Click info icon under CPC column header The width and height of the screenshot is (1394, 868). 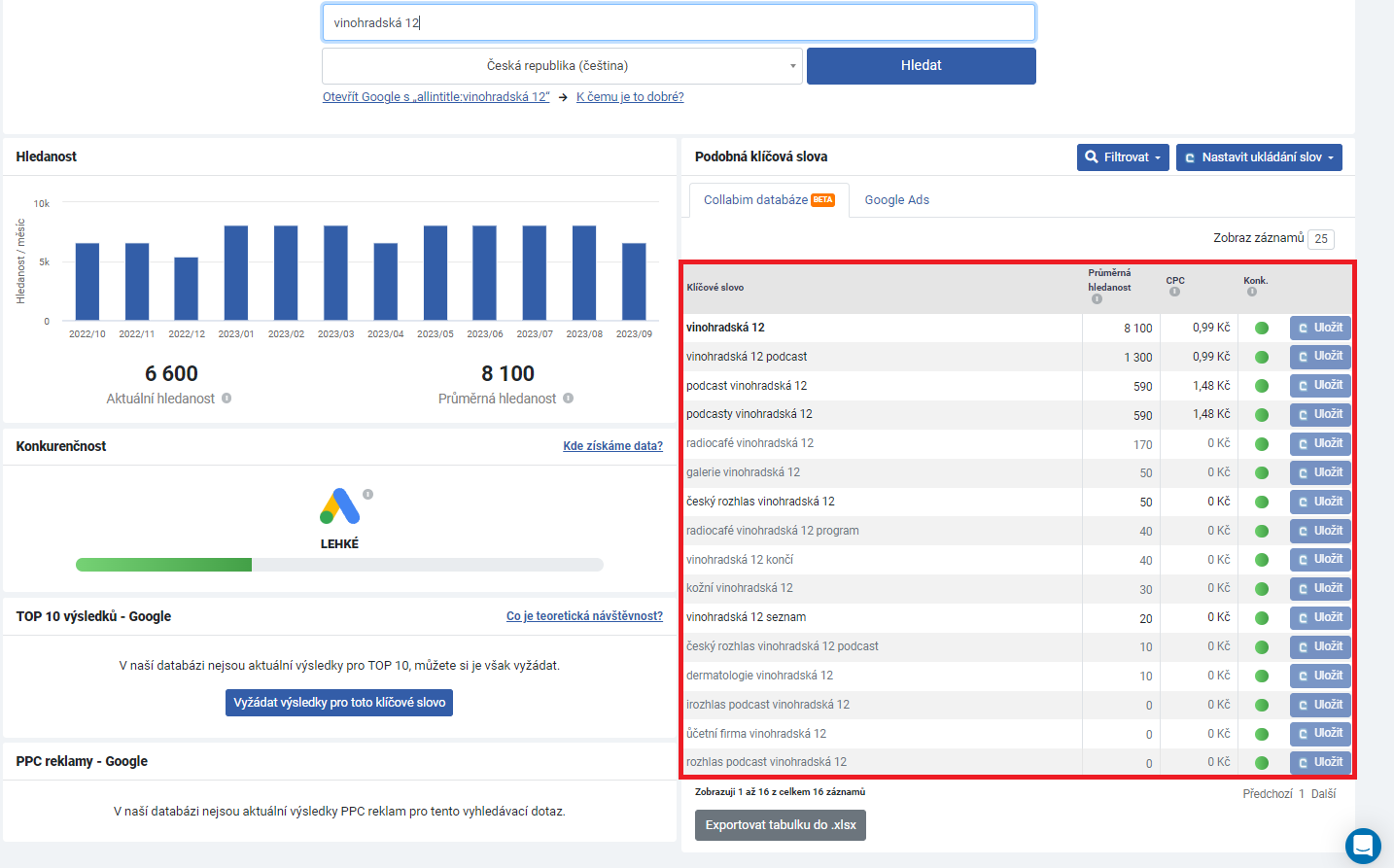click(1174, 292)
